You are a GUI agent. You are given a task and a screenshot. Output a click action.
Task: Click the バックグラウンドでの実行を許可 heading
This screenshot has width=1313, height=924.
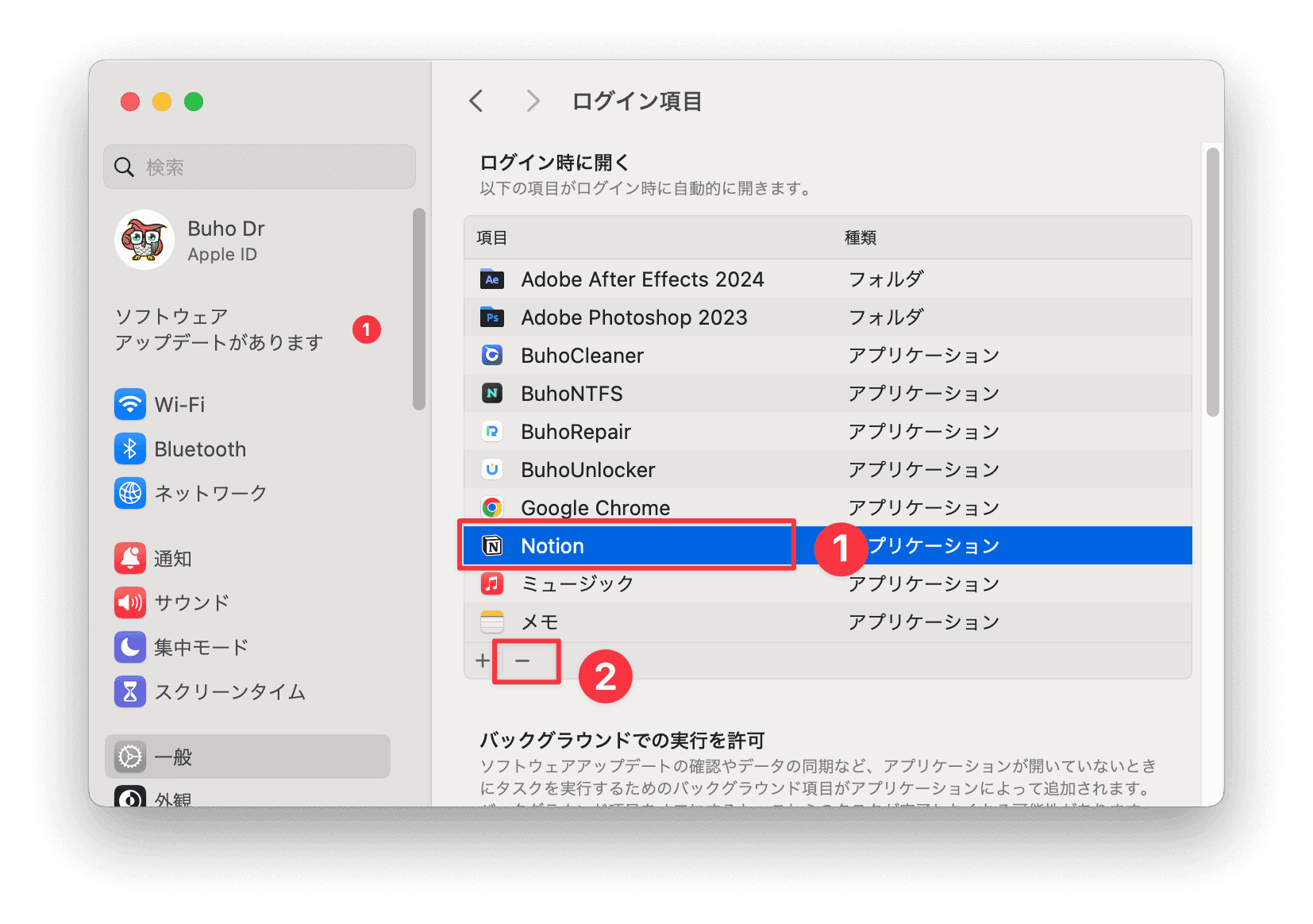622,741
